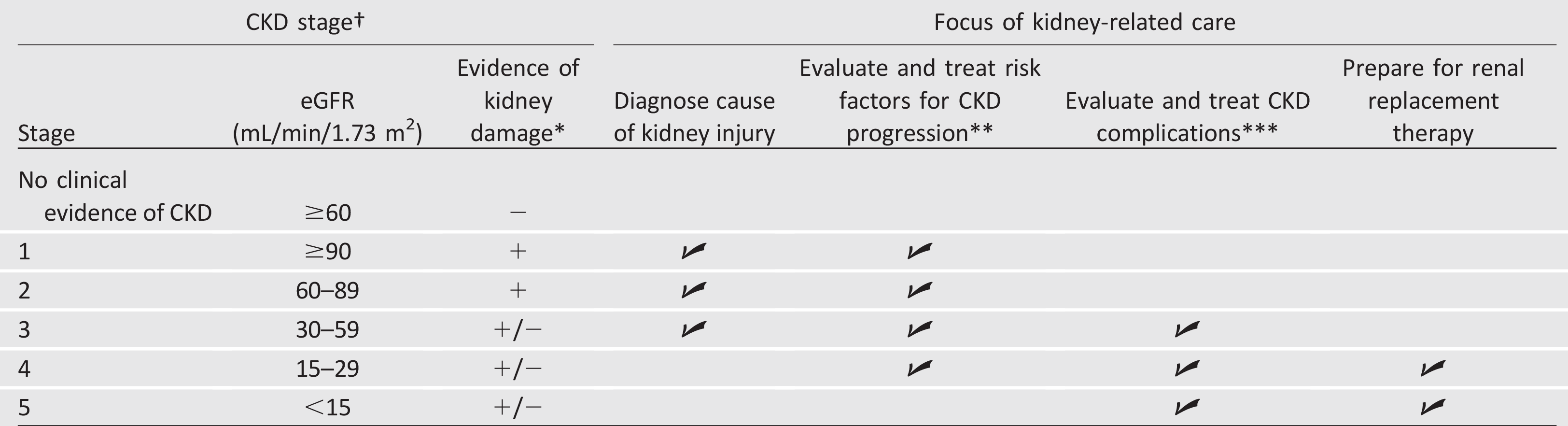Screen dimensions: 1568x426
Task: Select the "CKD stage" group header
Action: [305, 23]
